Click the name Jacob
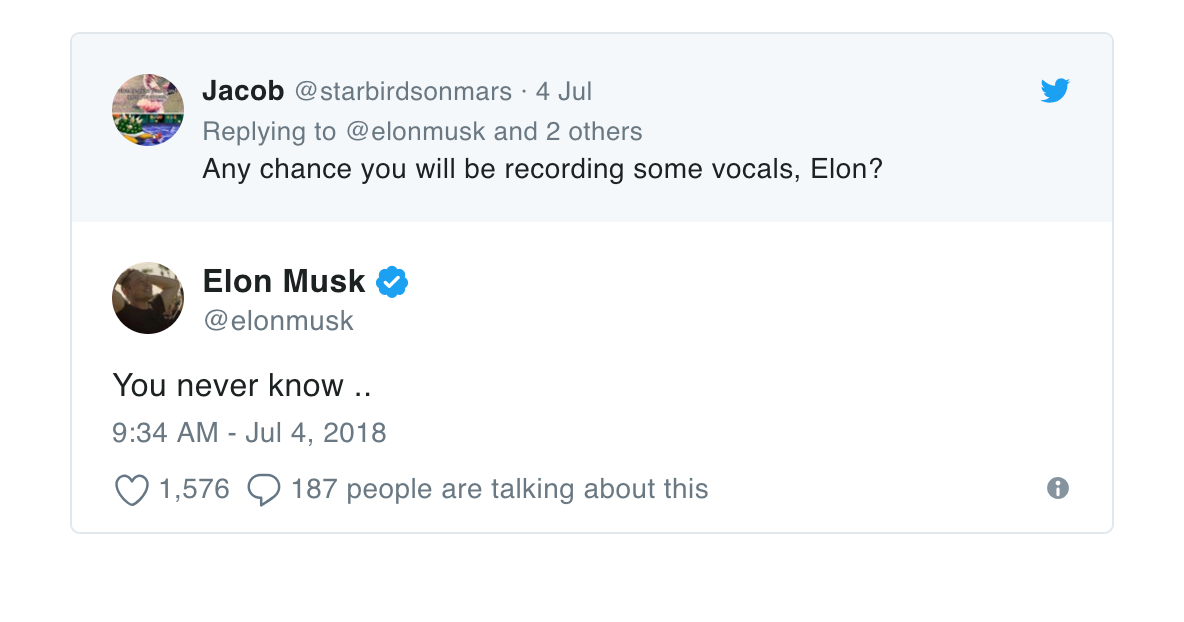The width and height of the screenshot is (1184, 622). coord(243,91)
